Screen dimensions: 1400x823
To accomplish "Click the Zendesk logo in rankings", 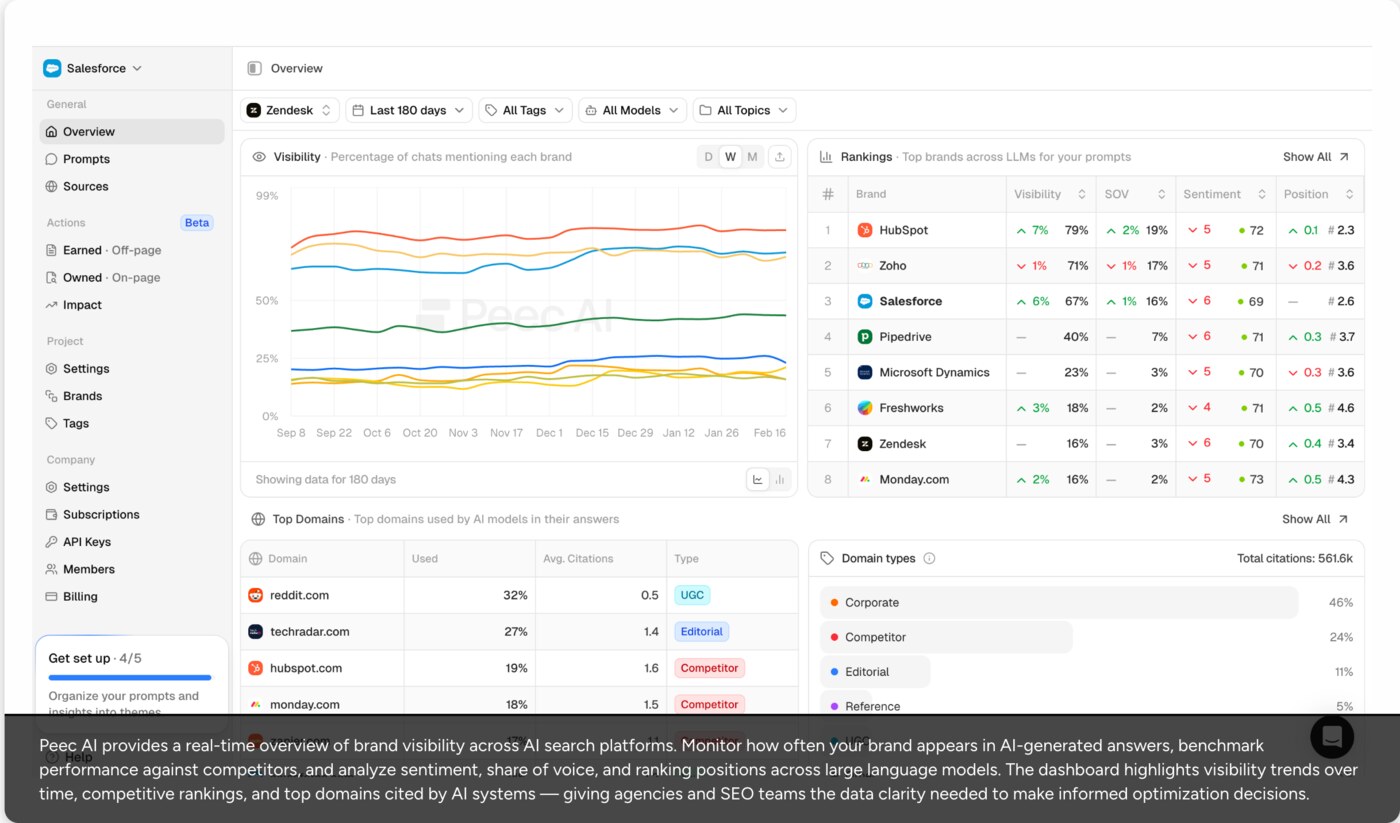I will pos(865,444).
